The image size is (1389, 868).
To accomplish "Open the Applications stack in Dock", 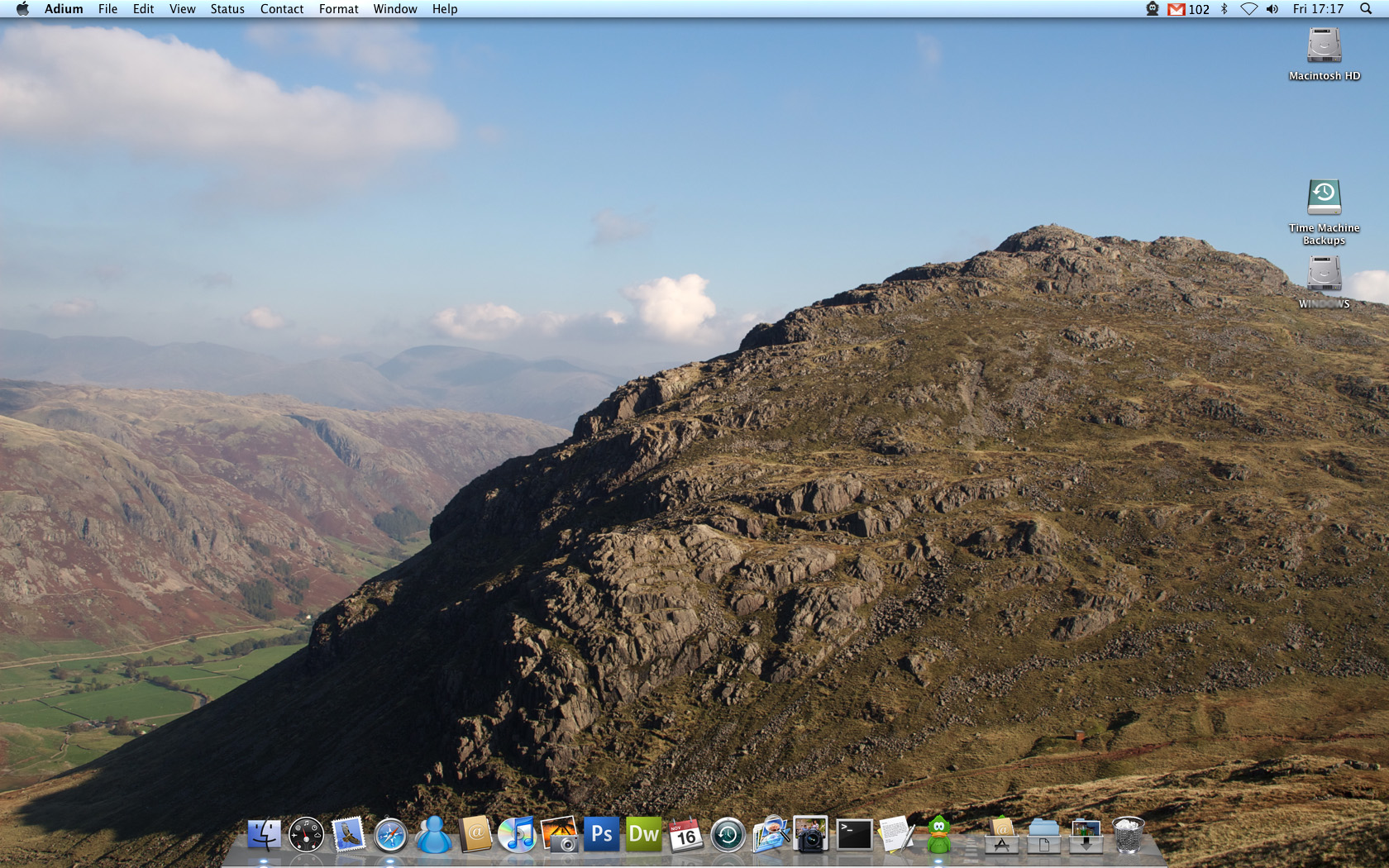I will [1001, 835].
